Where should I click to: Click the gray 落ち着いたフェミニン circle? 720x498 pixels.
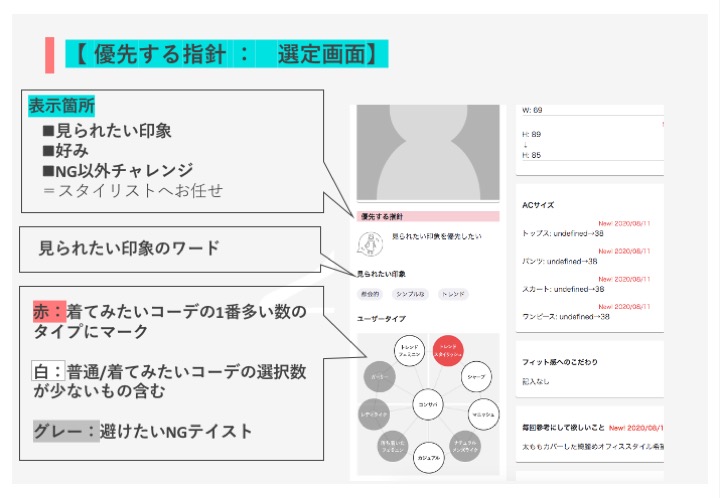pyautogui.click(x=392, y=446)
